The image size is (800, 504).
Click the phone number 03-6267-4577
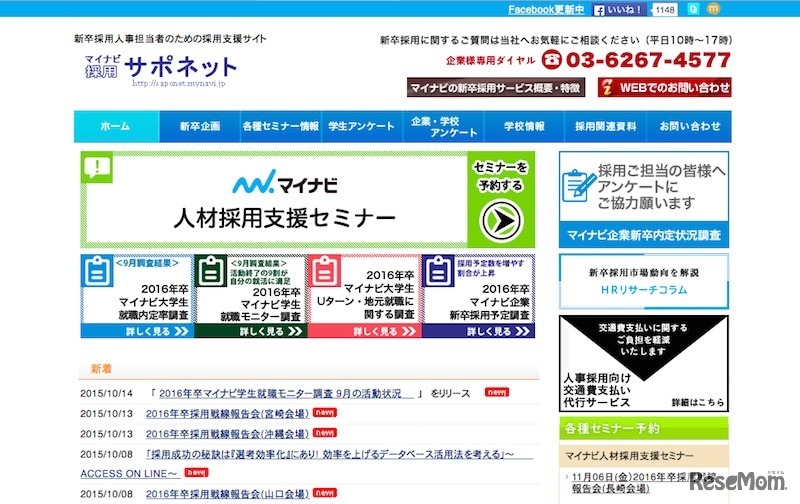(x=648, y=60)
